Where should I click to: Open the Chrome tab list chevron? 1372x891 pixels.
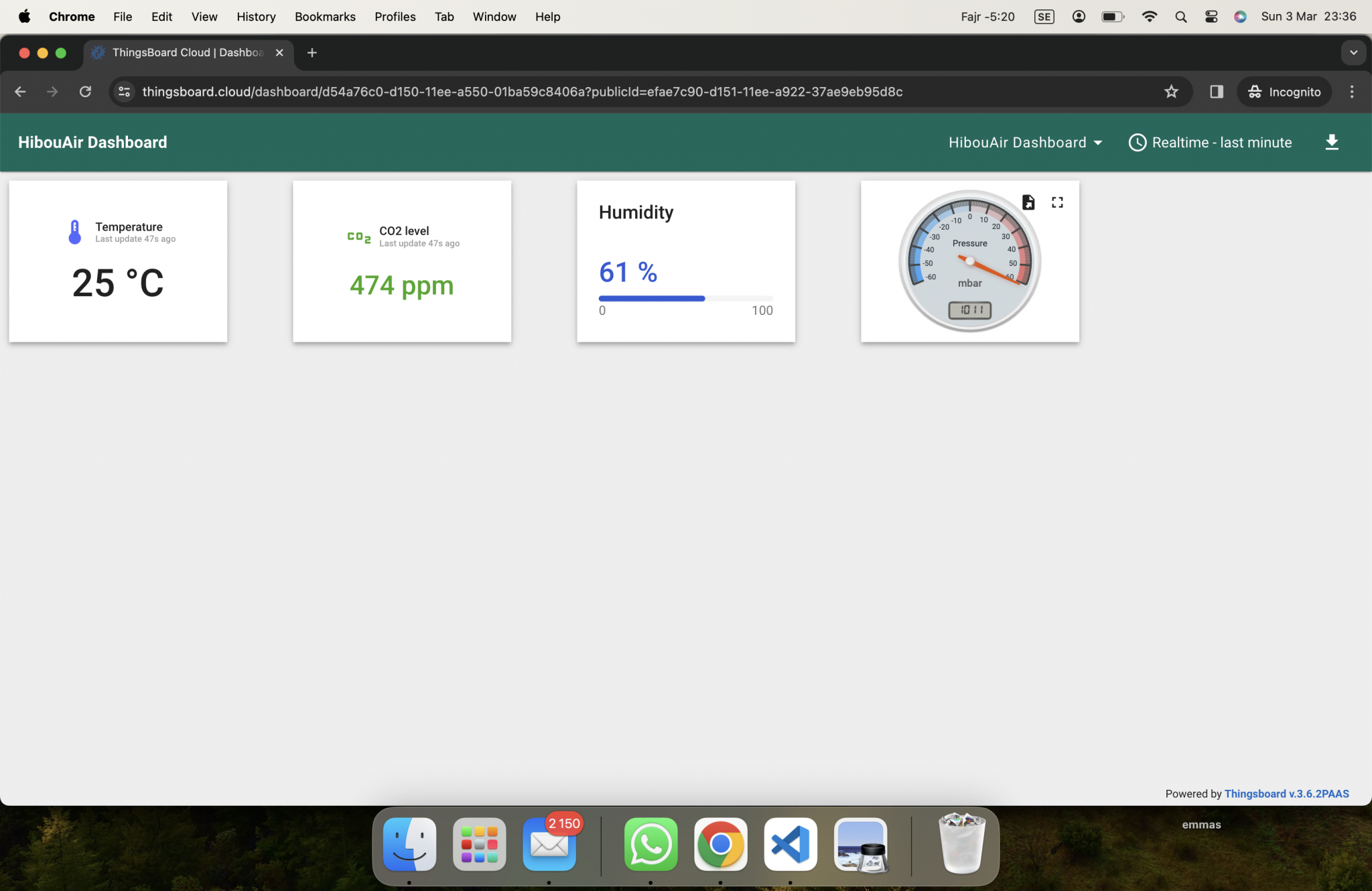[x=1353, y=52]
